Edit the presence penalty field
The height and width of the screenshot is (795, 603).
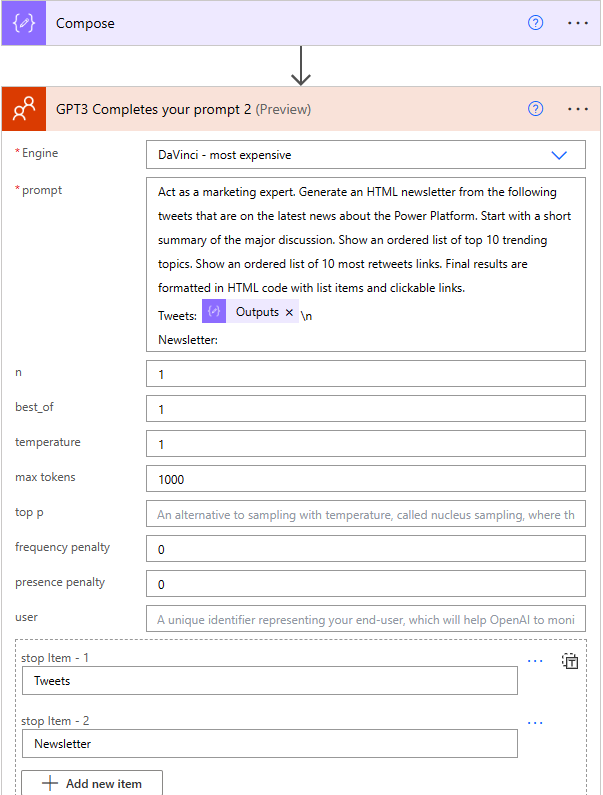366,584
